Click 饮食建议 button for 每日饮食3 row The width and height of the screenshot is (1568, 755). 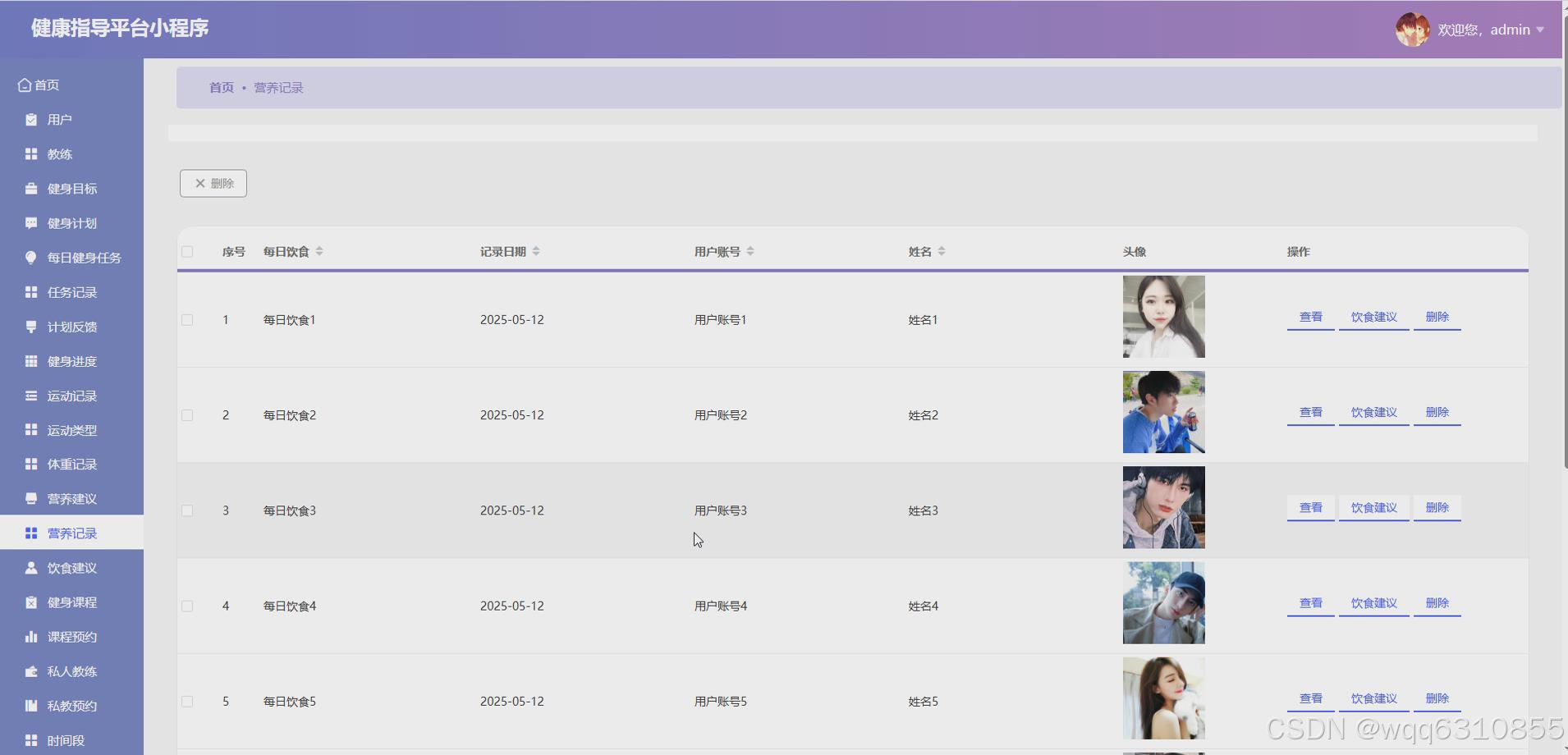[x=1374, y=508]
